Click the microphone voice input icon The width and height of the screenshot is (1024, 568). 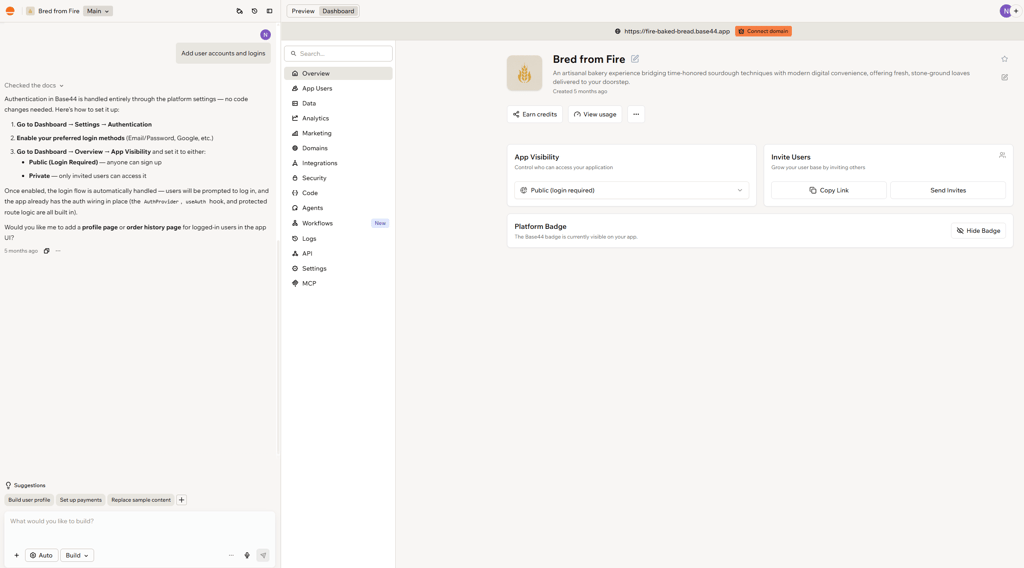(247, 556)
